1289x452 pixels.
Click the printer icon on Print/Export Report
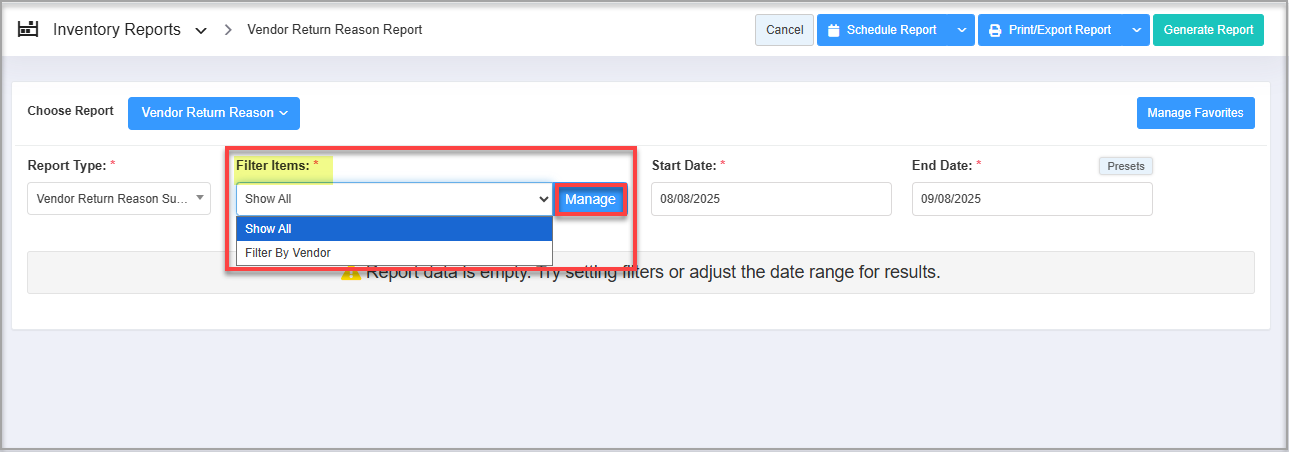(x=995, y=30)
